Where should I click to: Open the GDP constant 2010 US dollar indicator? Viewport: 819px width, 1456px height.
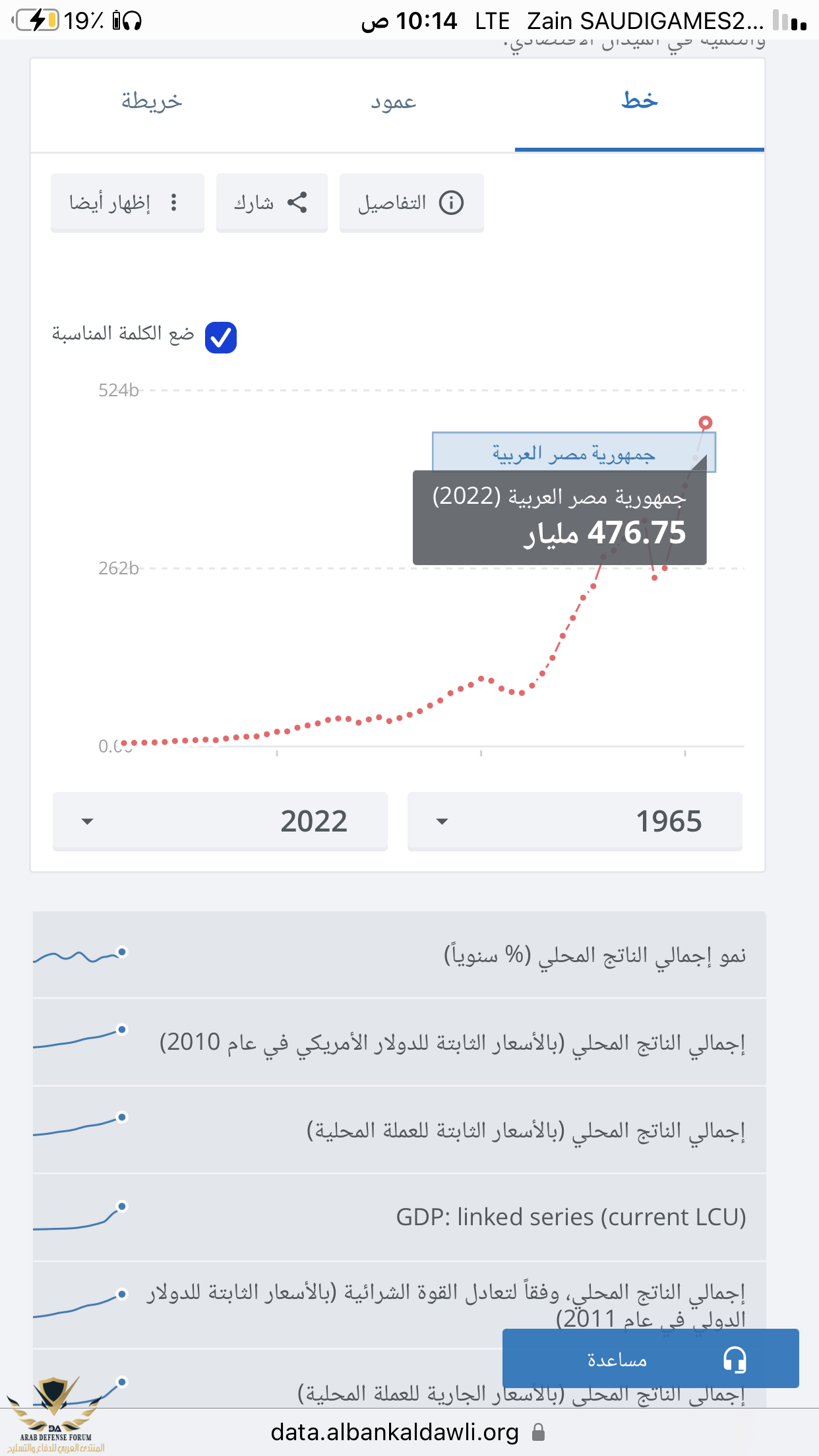[452, 1043]
